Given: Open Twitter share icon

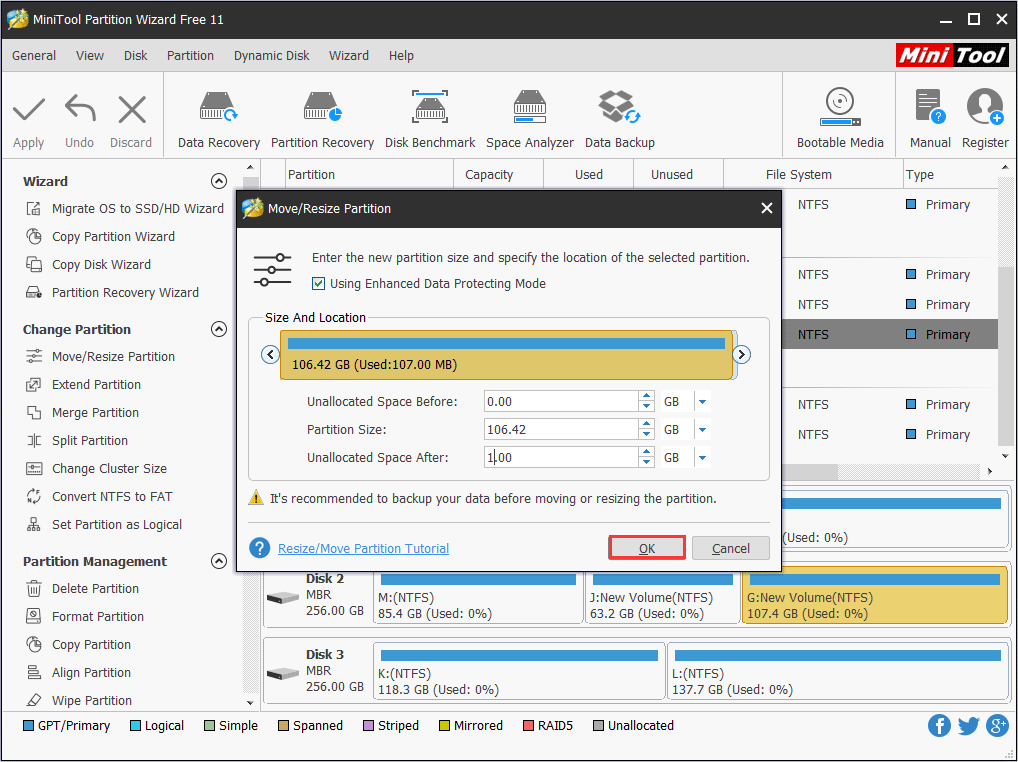Looking at the screenshot, I should [968, 725].
